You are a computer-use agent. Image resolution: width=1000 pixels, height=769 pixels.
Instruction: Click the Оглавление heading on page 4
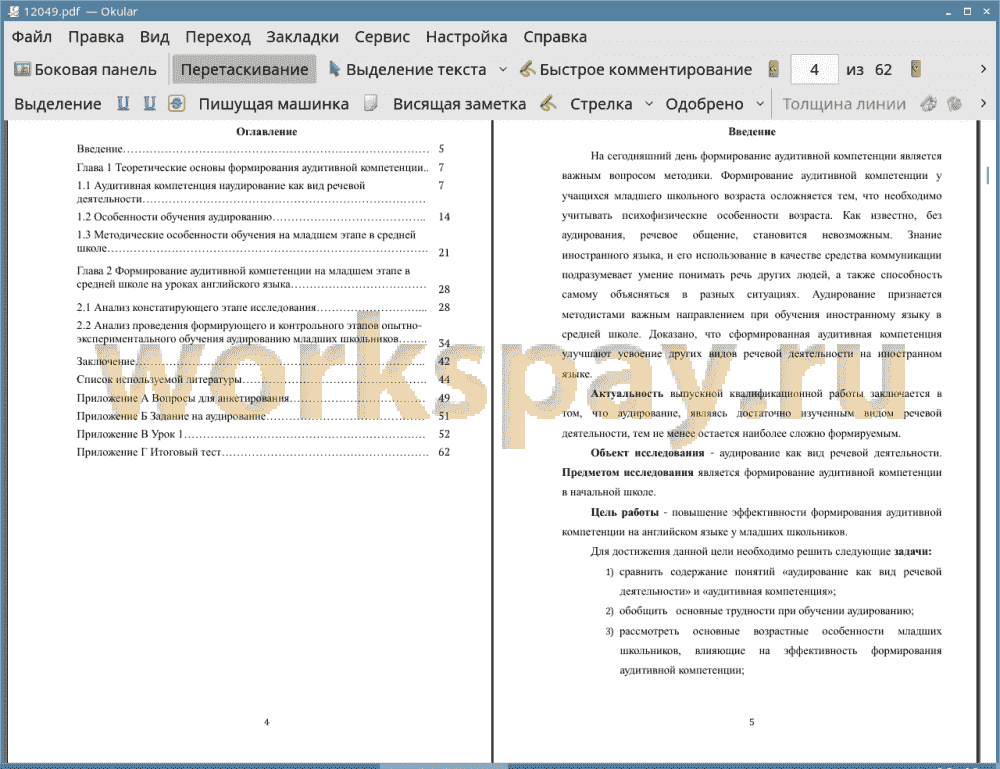[x=267, y=132]
